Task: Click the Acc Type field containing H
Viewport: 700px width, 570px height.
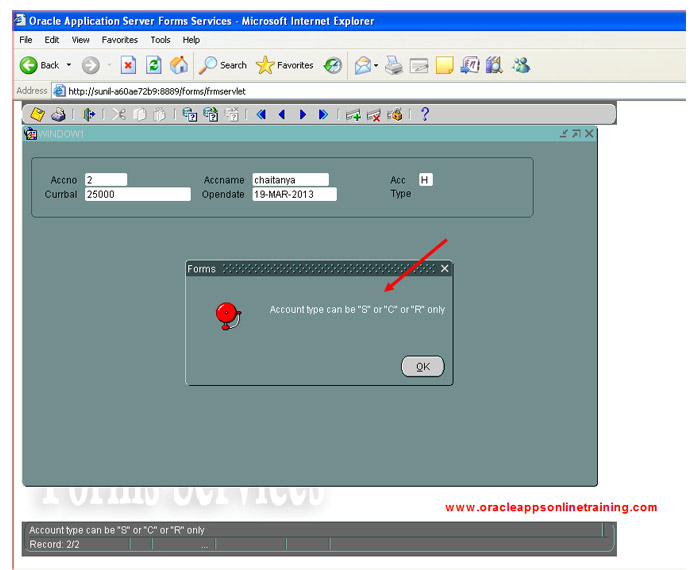Action: tap(425, 179)
